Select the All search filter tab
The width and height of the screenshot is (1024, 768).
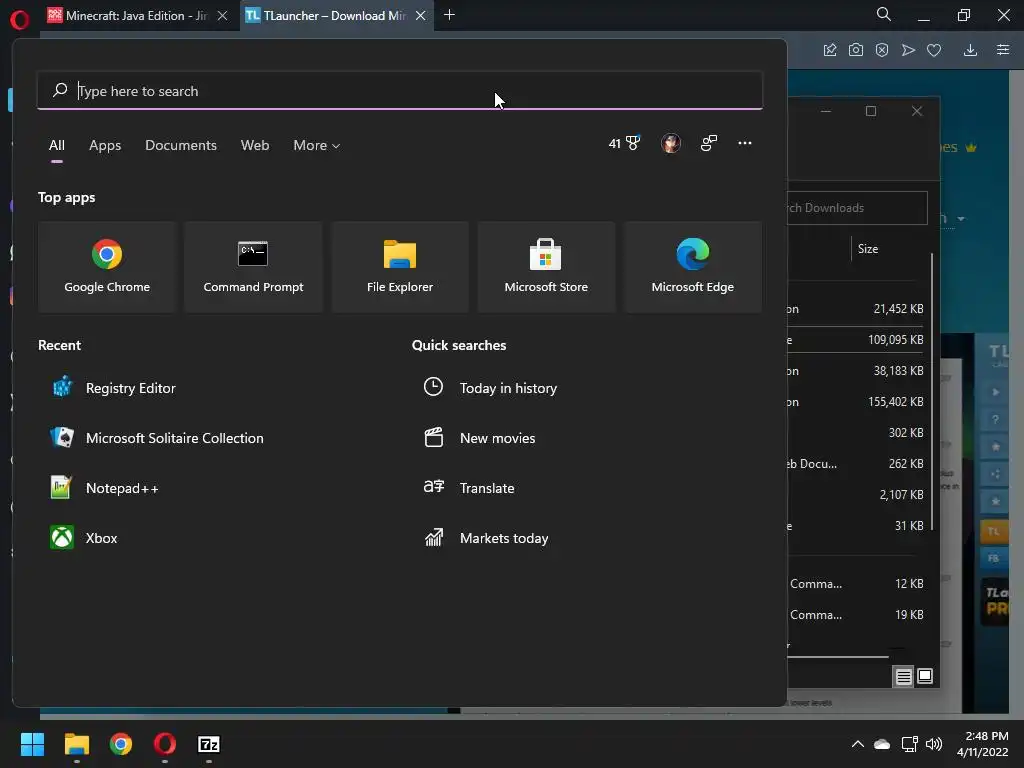[57, 145]
